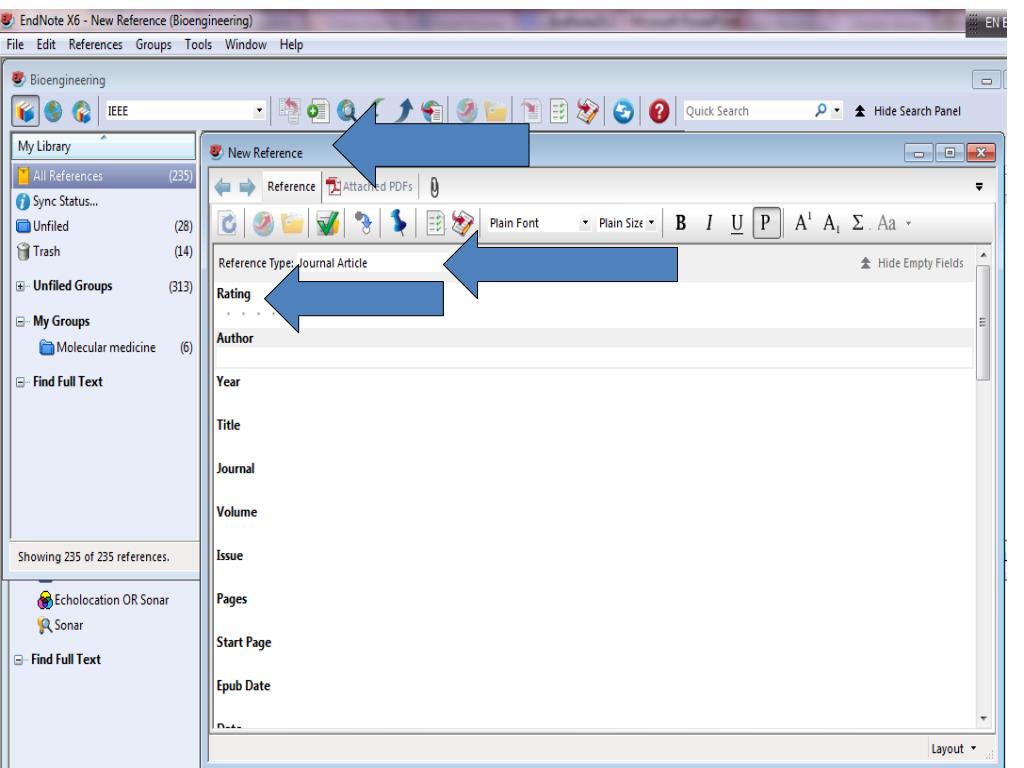Toggle Subscript formatting
Screen dimensions: 1024x768
[x=831, y=223]
